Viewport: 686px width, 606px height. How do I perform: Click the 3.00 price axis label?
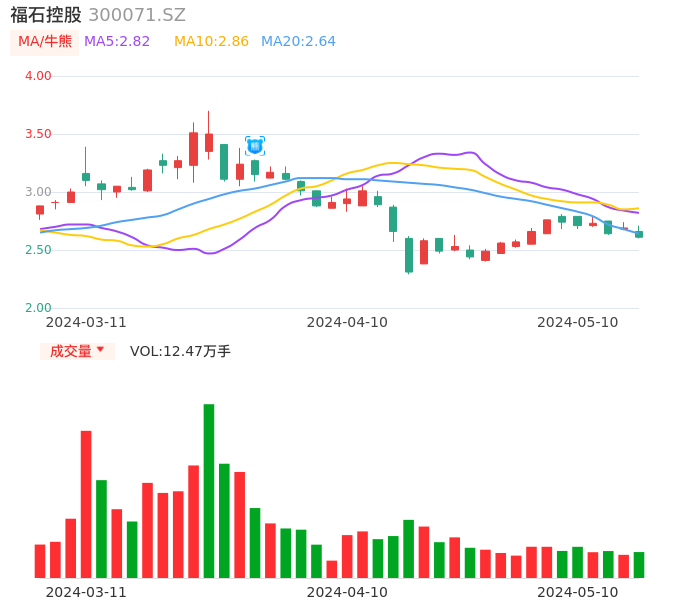38,192
